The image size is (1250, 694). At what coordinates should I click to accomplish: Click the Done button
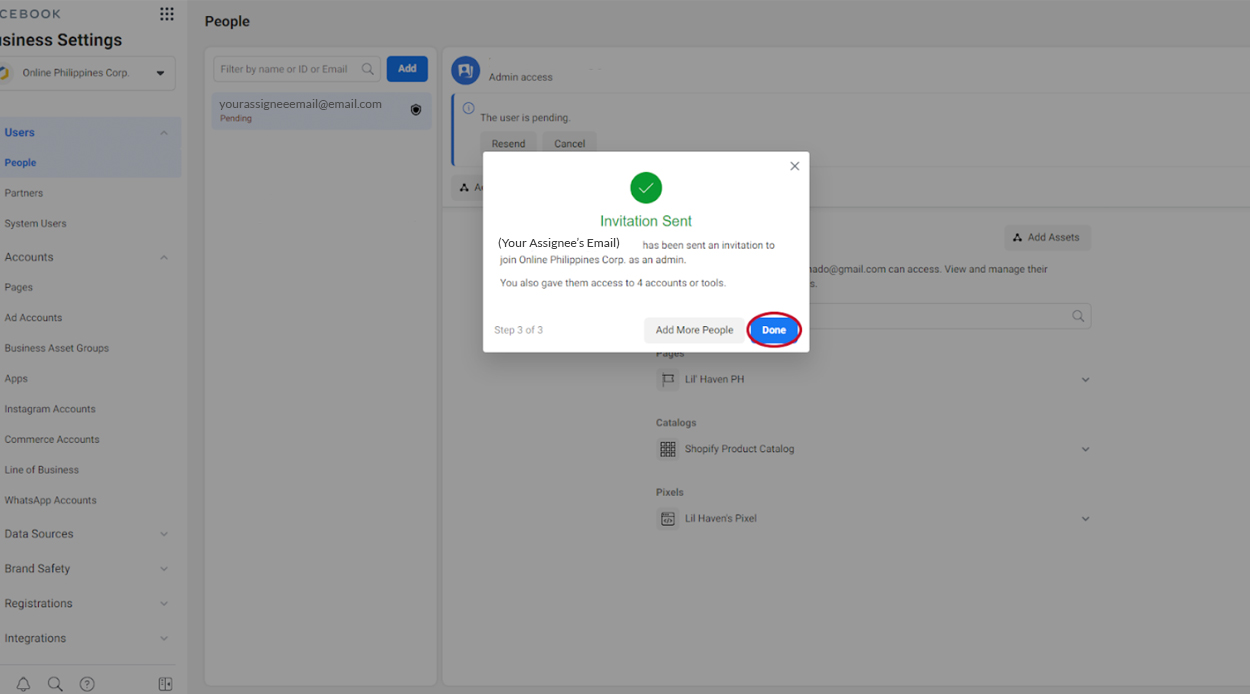pyautogui.click(x=774, y=330)
